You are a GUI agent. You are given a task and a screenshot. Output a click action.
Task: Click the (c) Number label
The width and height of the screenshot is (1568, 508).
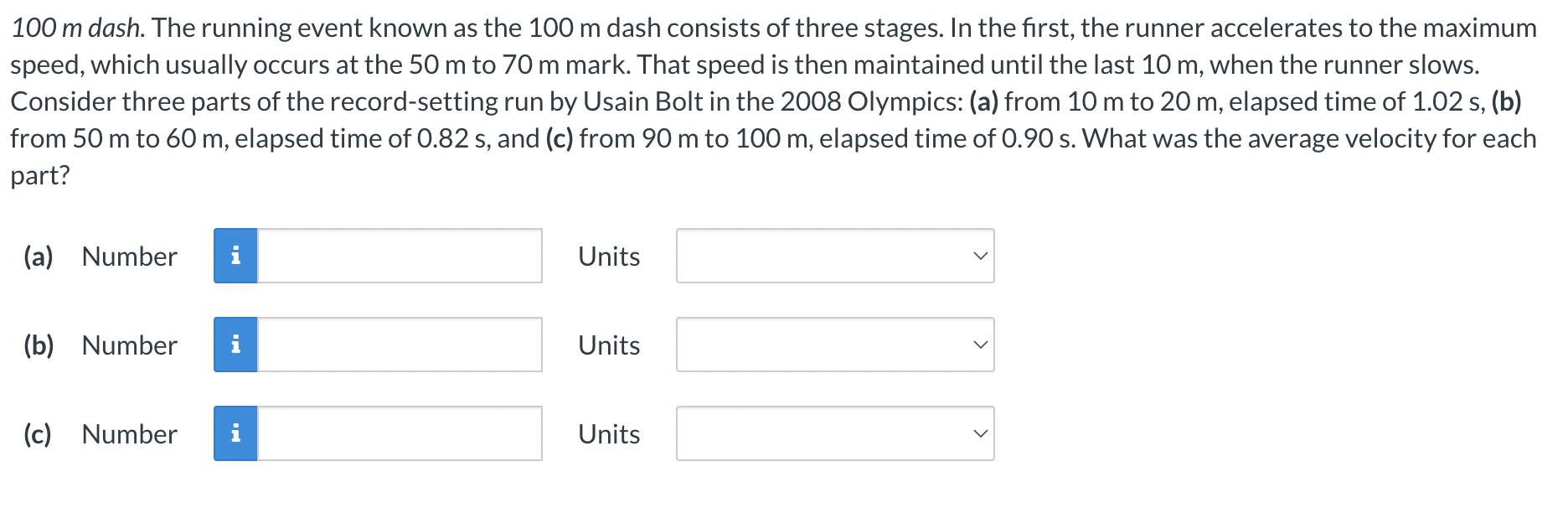tap(101, 434)
